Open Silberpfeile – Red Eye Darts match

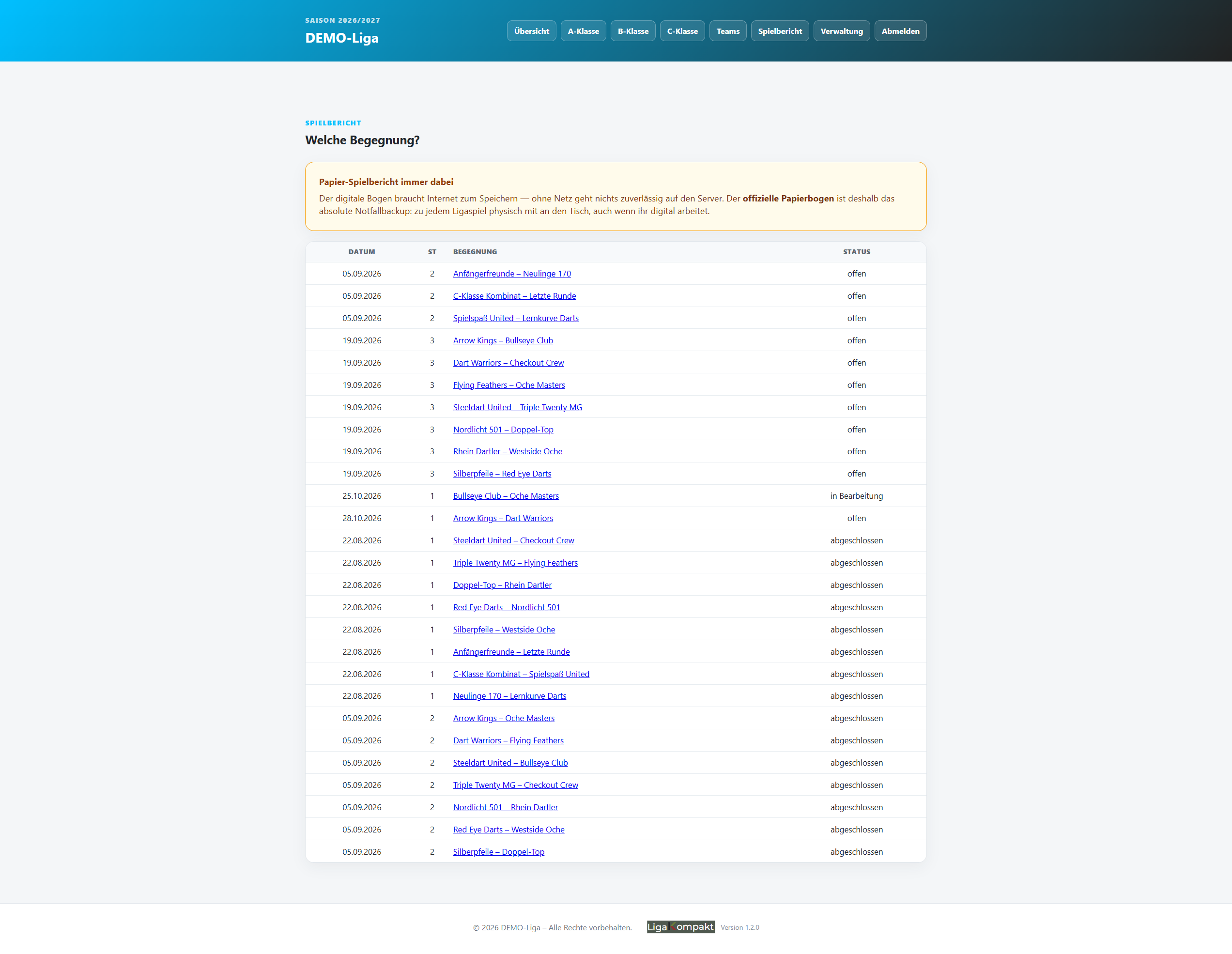tap(502, 474)
